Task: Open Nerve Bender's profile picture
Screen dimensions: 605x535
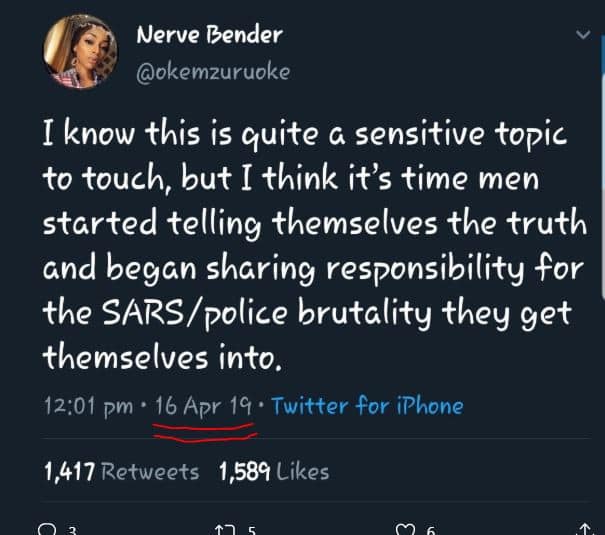Action: pos(80,53)
